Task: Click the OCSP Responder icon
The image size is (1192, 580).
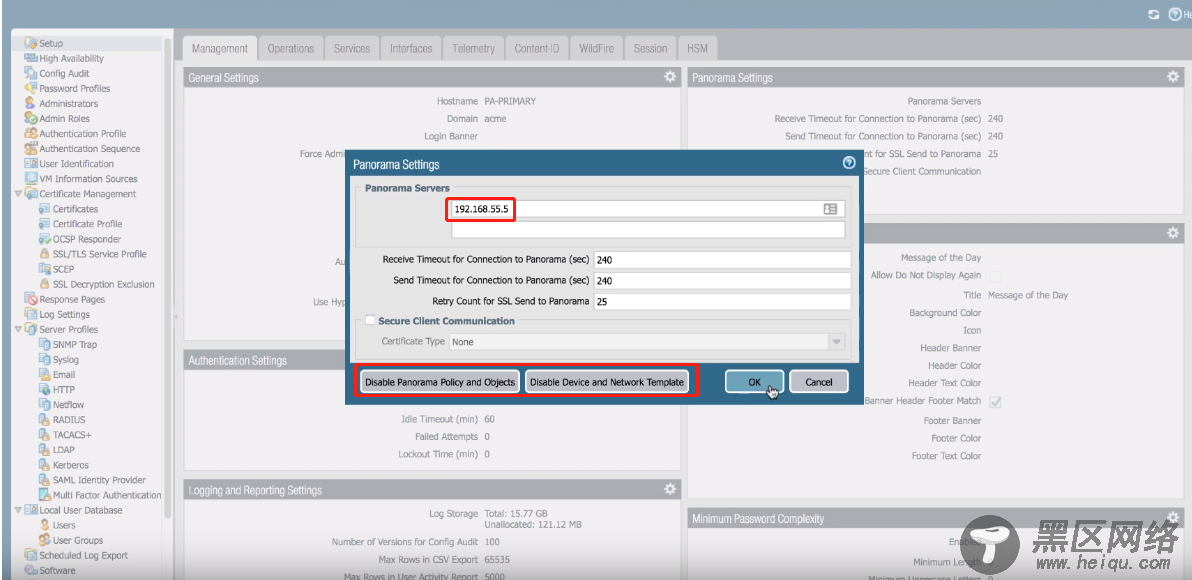Action: (x=45, y=239)
